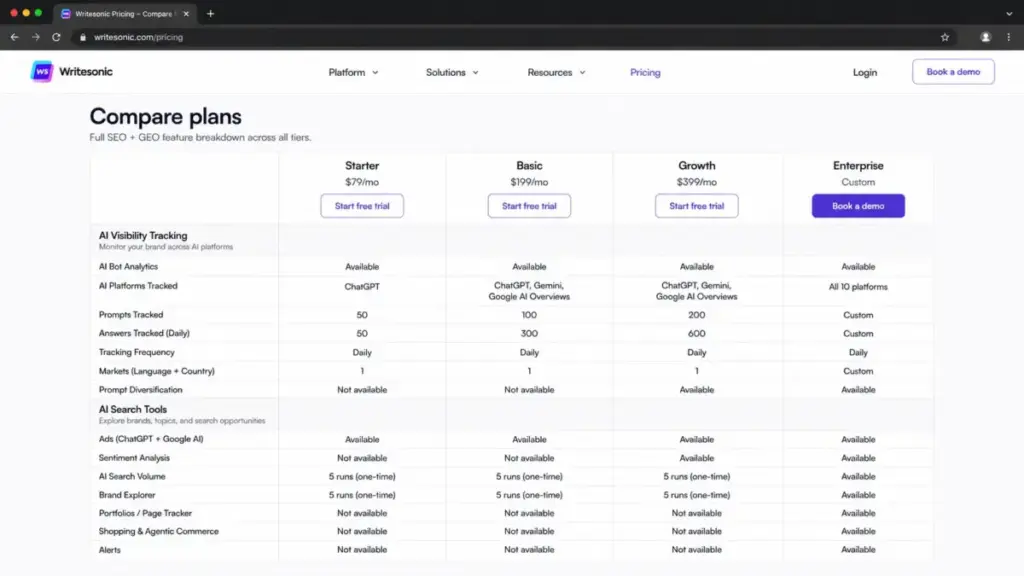1024x576 pixels.
Task: Reload the page with the refresh icon
Action: click(x=56, y=37)
